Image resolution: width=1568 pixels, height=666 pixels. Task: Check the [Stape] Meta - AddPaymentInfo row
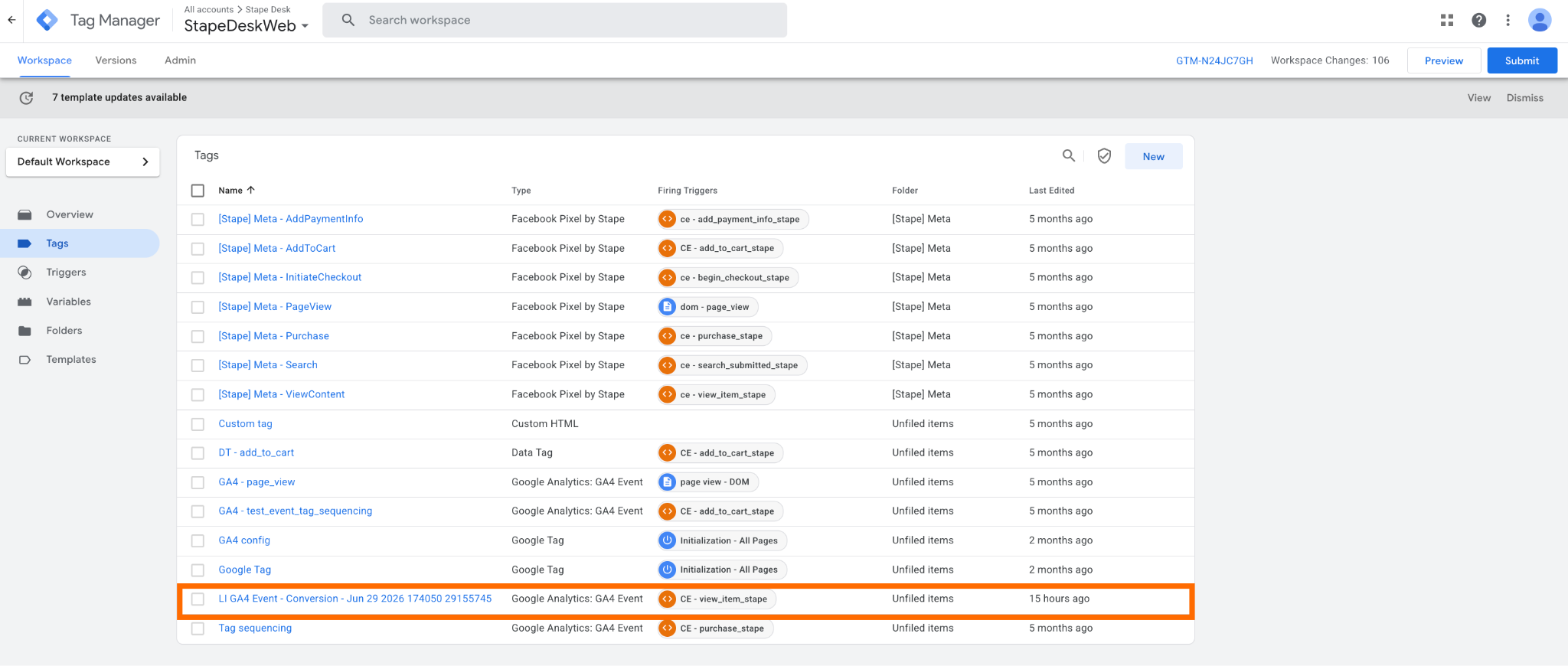tap(198, 220)
